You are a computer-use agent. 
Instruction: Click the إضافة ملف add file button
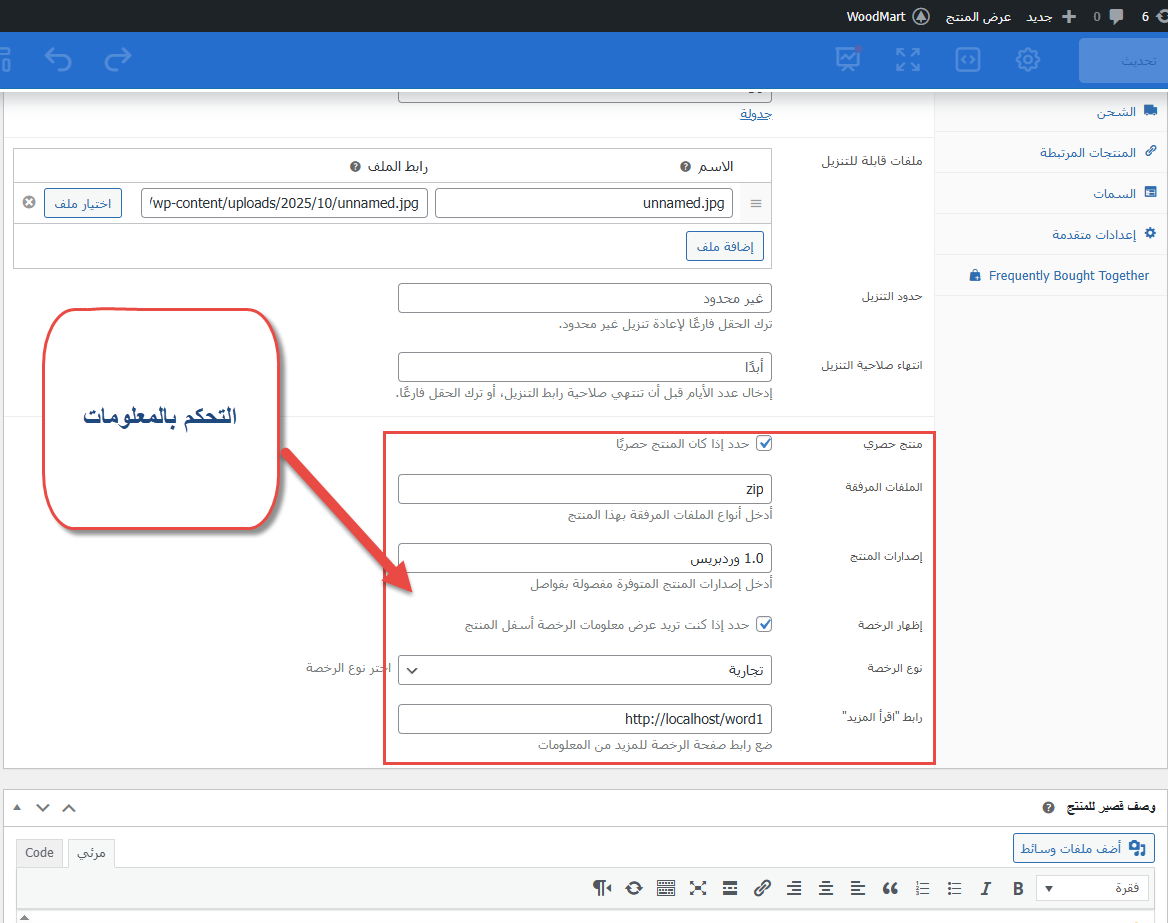[x=725, y=246]
